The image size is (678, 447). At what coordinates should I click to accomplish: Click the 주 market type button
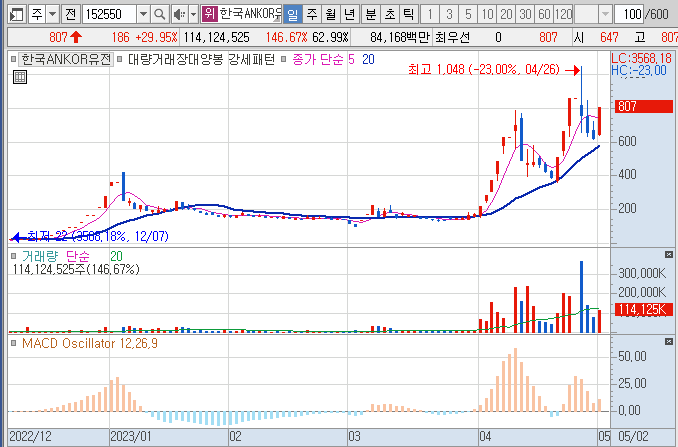(37, 14)
